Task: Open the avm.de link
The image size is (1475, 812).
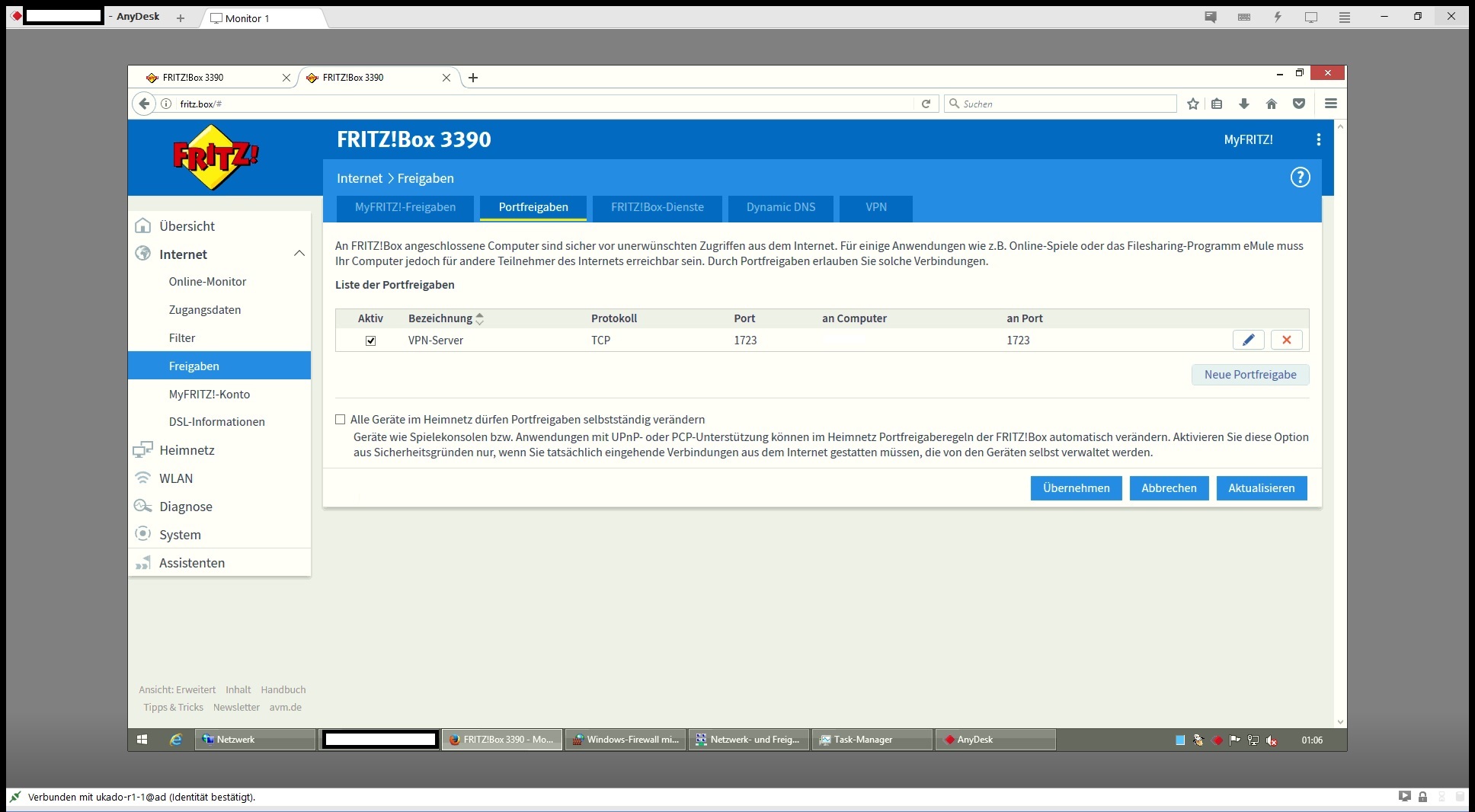Action: click(285, 708)
